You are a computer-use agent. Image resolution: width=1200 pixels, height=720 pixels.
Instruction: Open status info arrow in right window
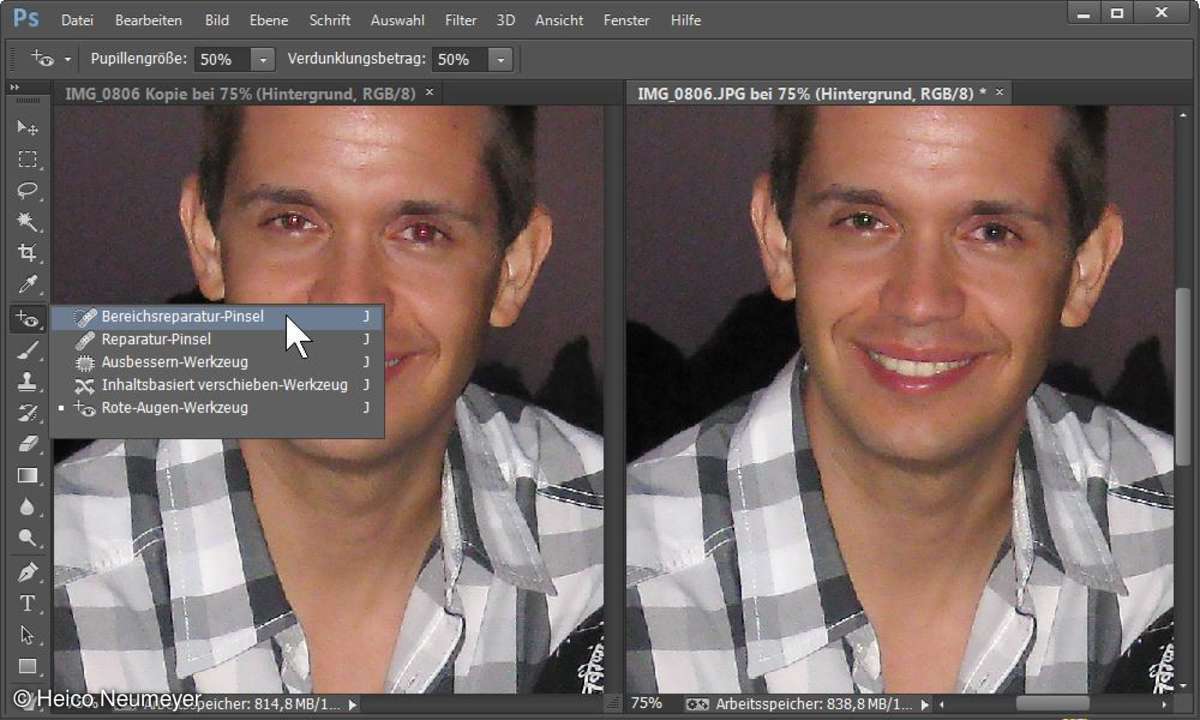[925, 704]
